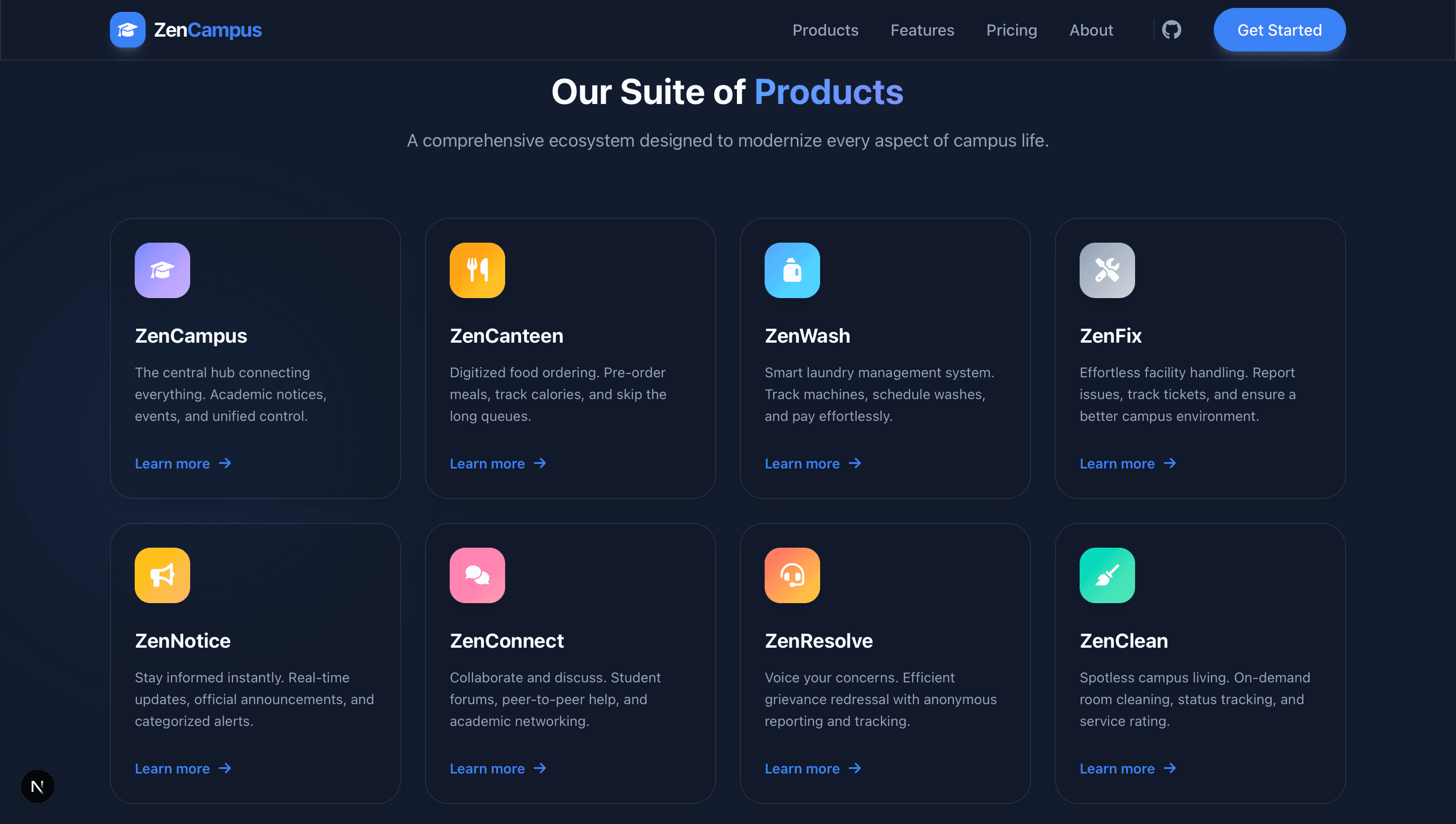The width and height of the screenshot is (1456, 824).
Task: Navigate to the About page
Action: [1091, 30]
